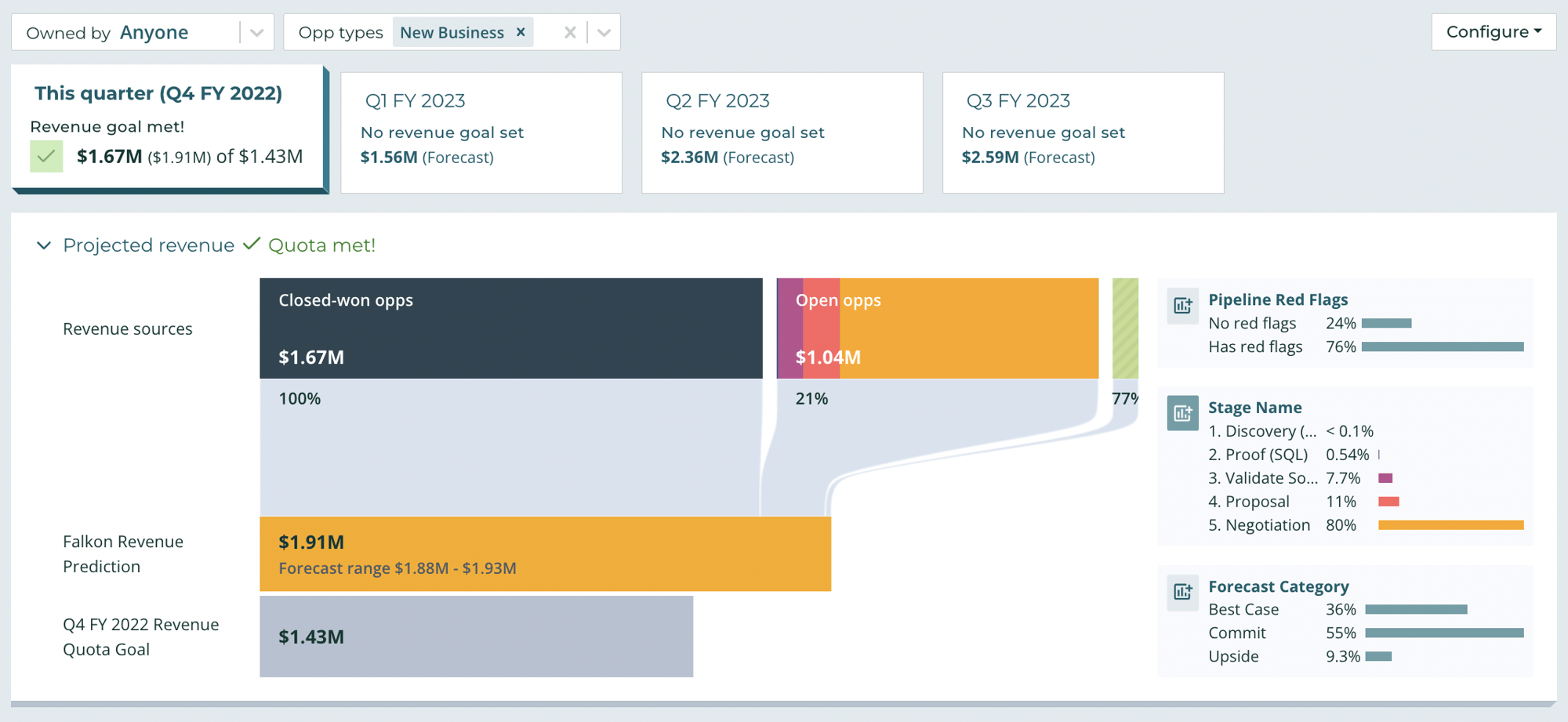Viewport: 1568px width, 722px height.
Task: Click the green revenue goal met checkmark
Action: (46, 156)
